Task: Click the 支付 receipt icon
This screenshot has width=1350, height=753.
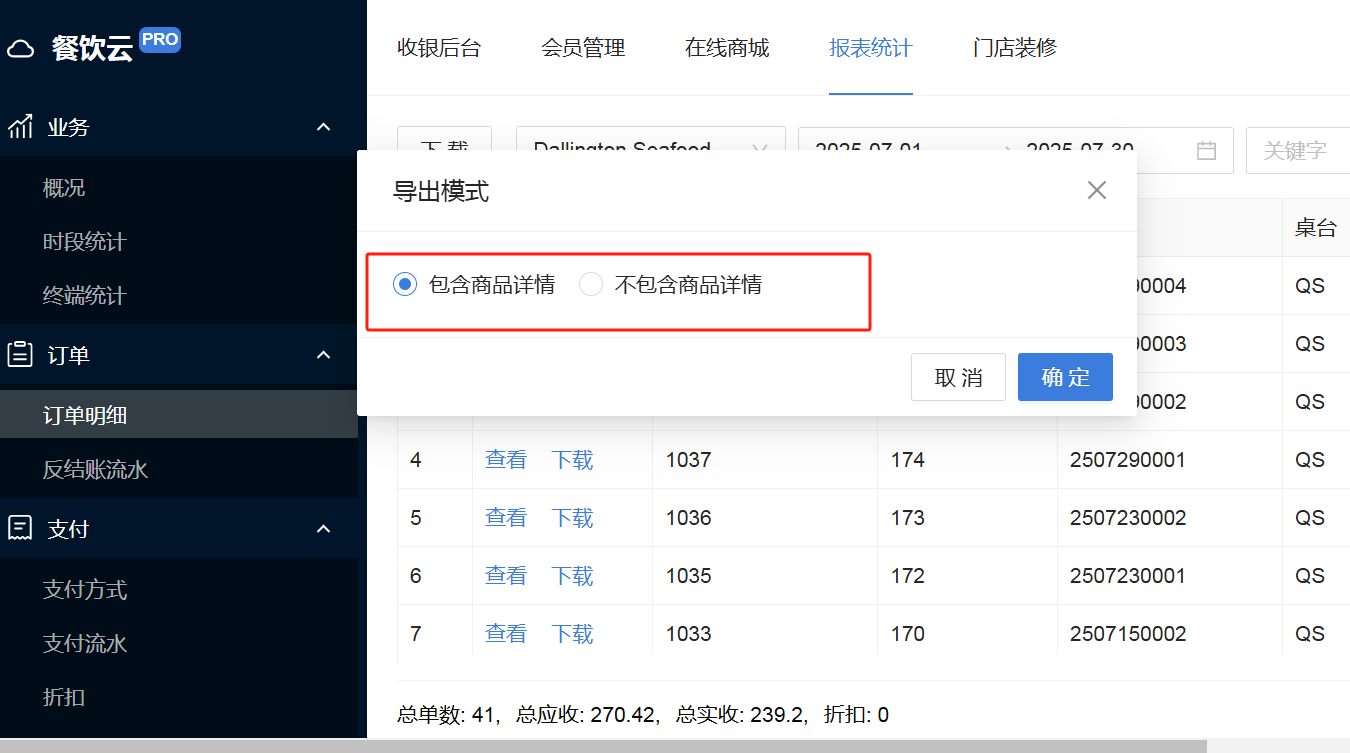Action: click(x=20, y=529)
